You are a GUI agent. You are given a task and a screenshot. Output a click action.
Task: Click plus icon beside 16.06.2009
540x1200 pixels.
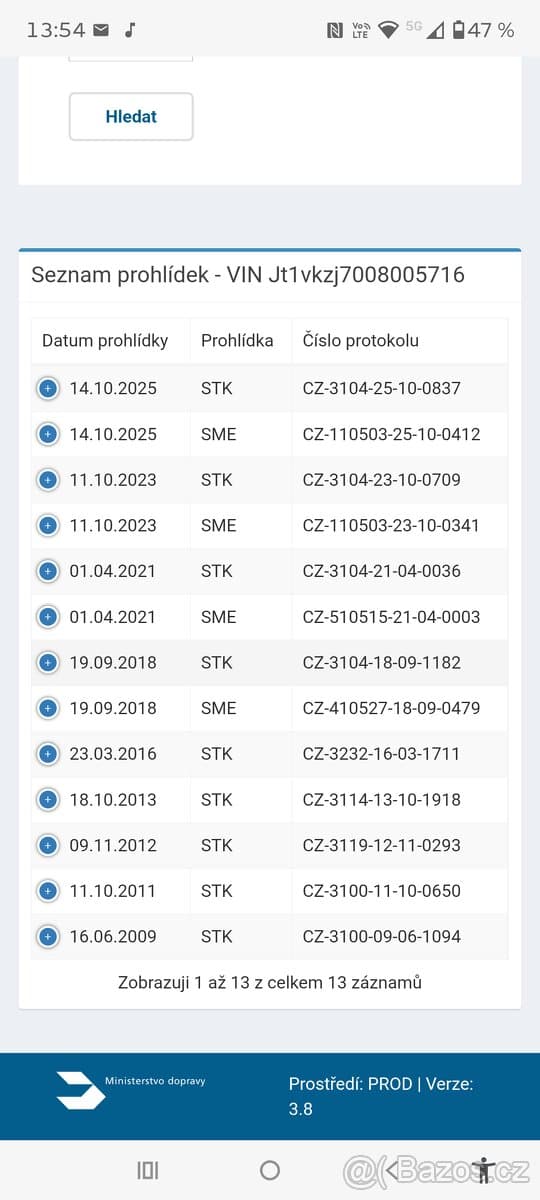(x=47, y=937)
